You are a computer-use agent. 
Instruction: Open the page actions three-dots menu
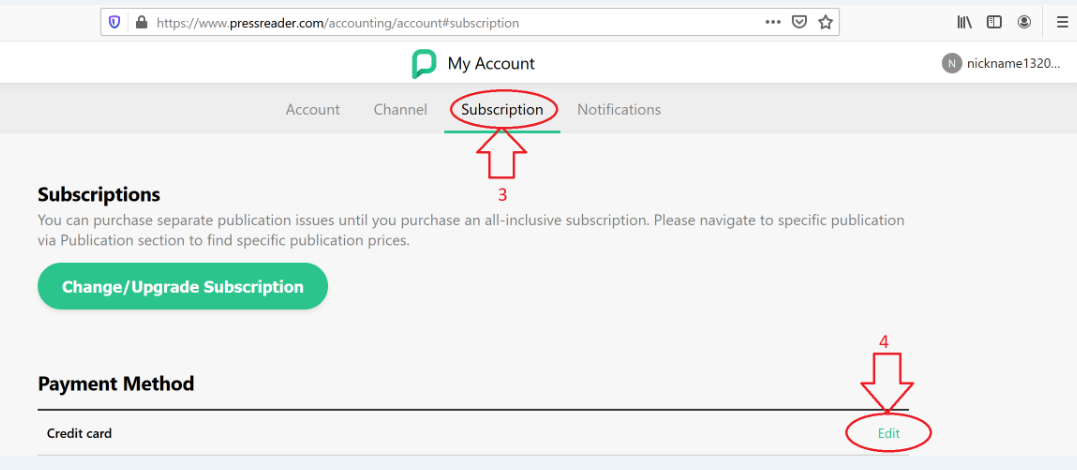[x=773, y=22]
